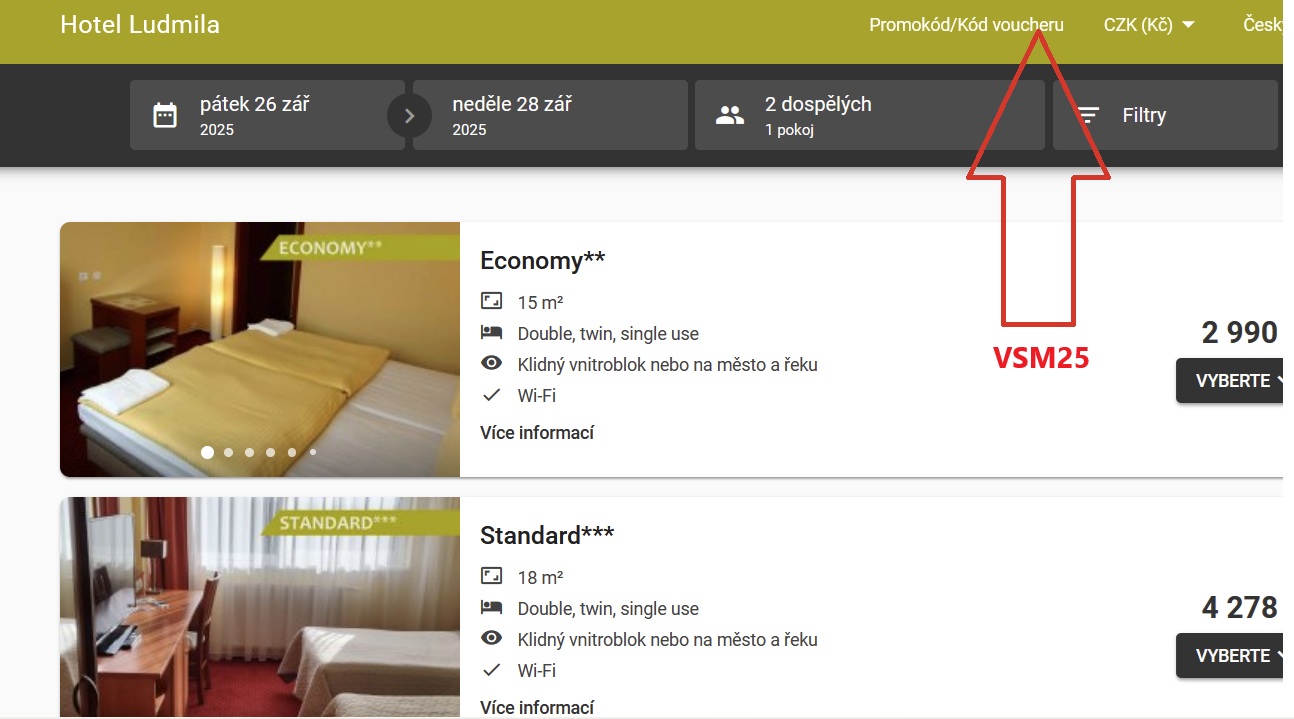This screenshot has width=1294, height=719.
Task: Click the Wi-Fi label in the Standard card
Action: coord(537,671)
